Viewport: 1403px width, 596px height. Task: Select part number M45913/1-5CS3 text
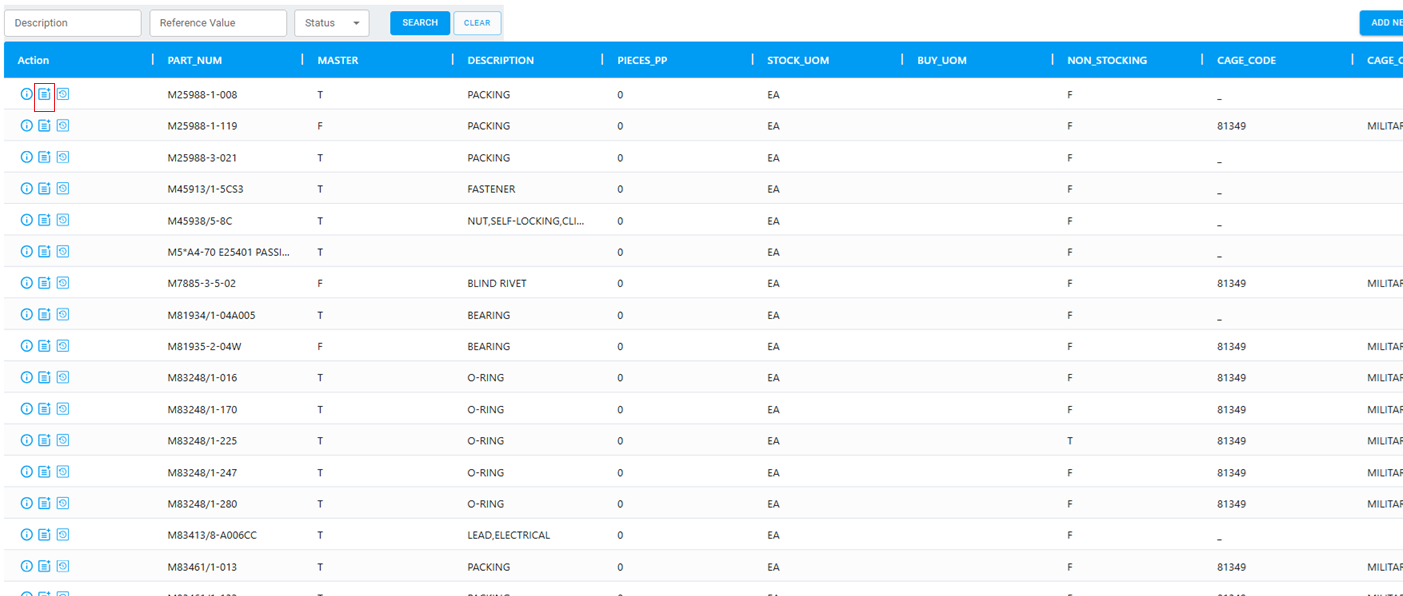[x=206, y=189]
